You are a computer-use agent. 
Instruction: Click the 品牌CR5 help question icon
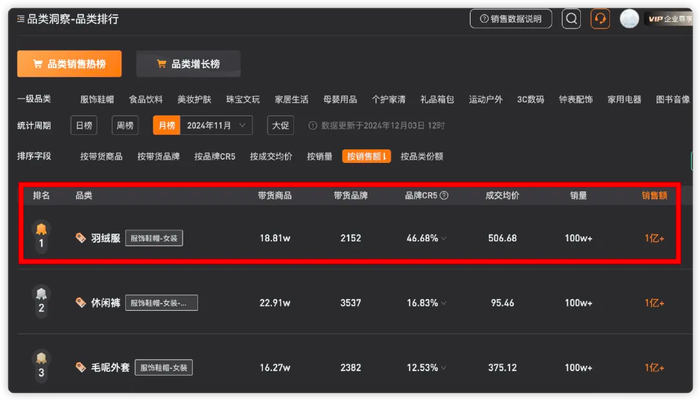click(x=444, y=196)
